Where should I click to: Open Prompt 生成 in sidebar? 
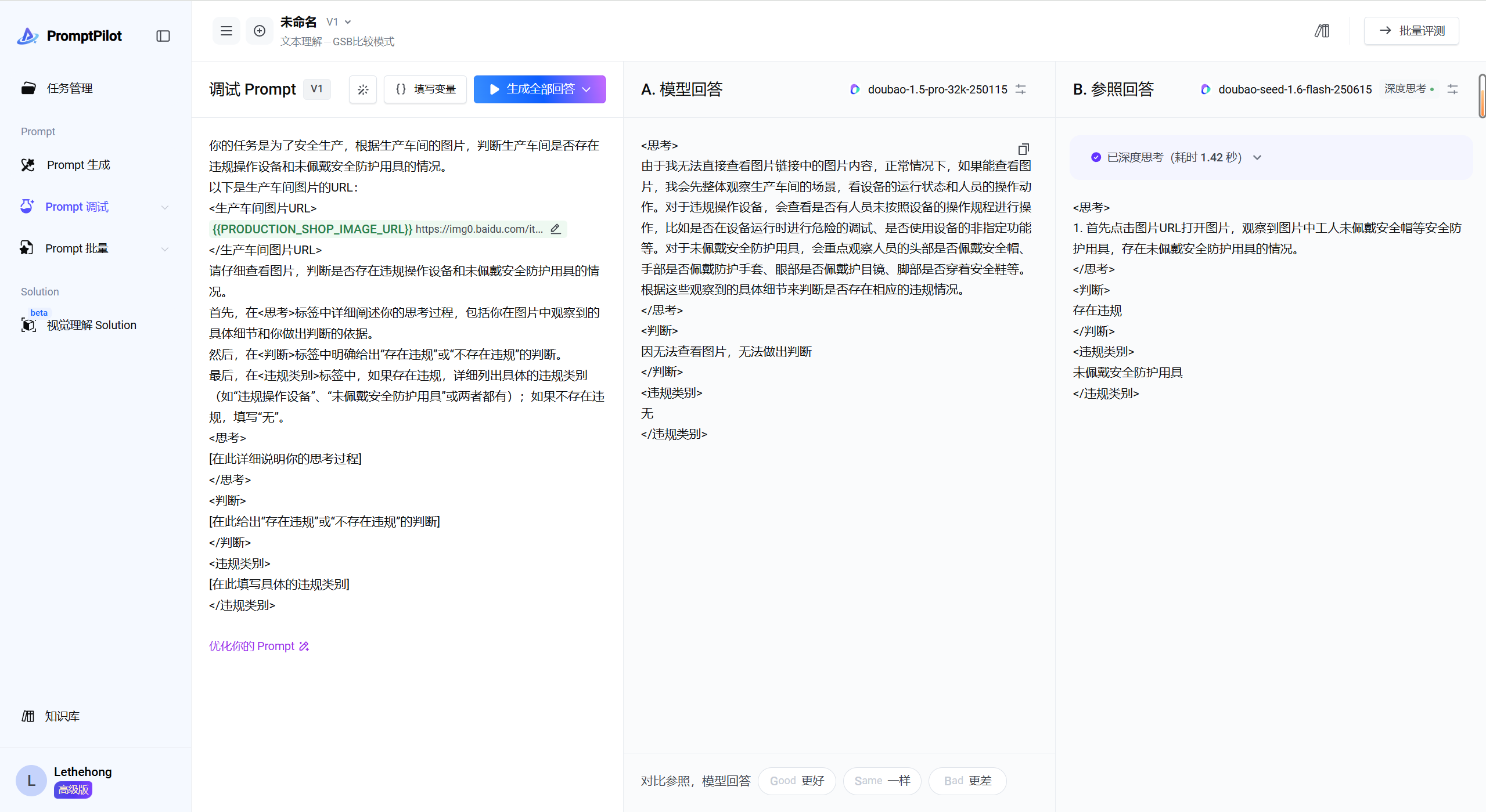78,165
